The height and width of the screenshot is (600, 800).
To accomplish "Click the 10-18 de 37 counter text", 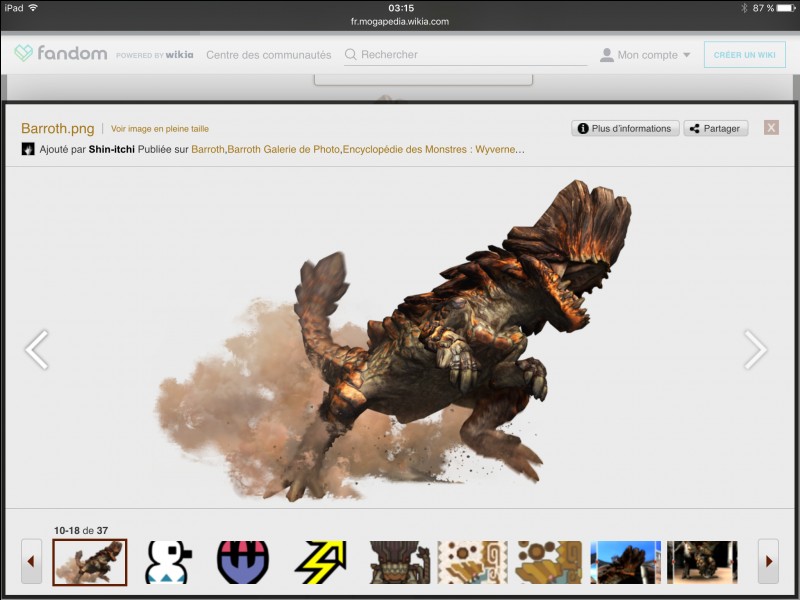I will pos(81,530).
